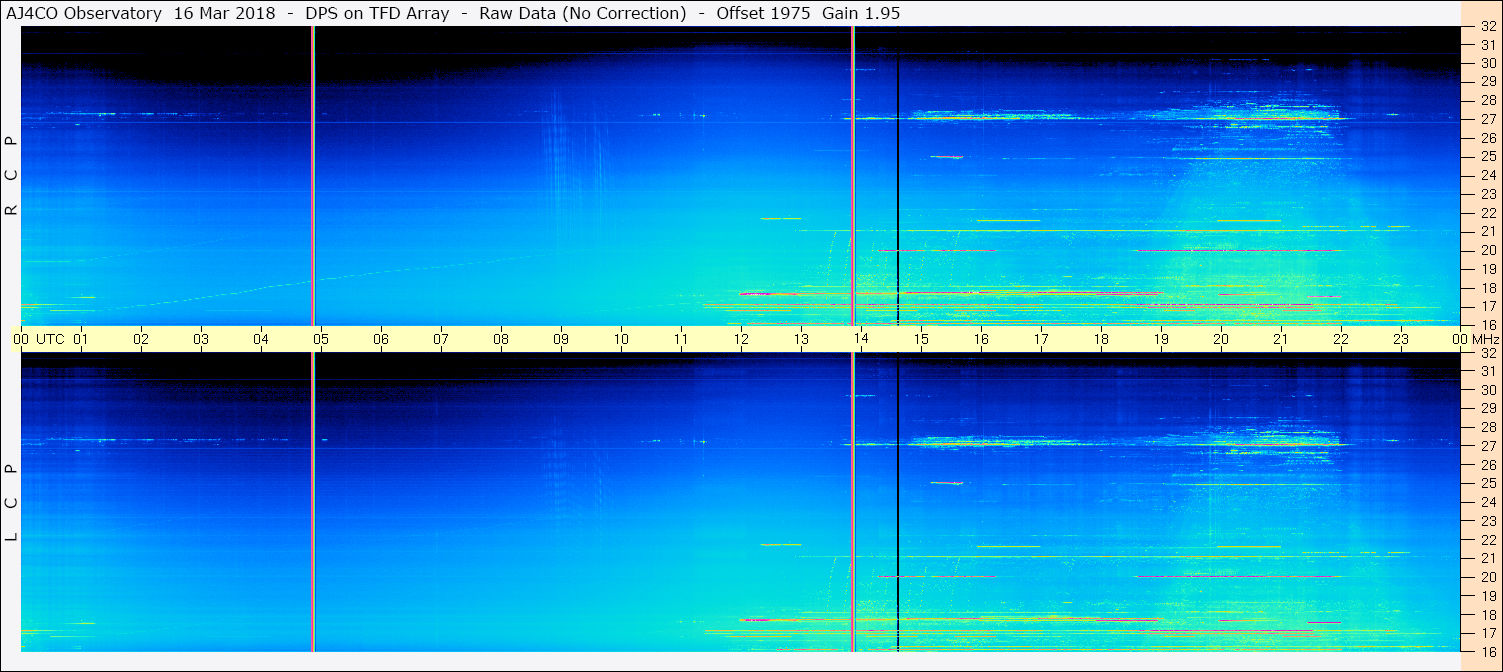Click the black vertical marker in the LCP spectrogram

tap(898, 502)
